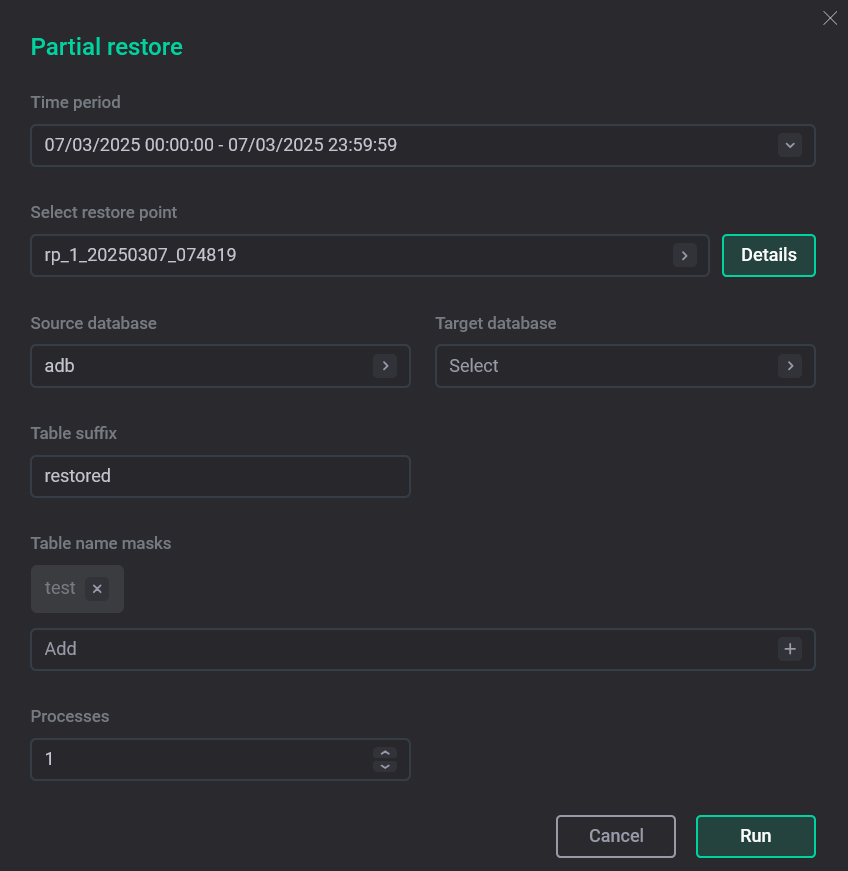Screen dimensions: 848x871
Task: Click the Processes label
Action: click(70, 717)
